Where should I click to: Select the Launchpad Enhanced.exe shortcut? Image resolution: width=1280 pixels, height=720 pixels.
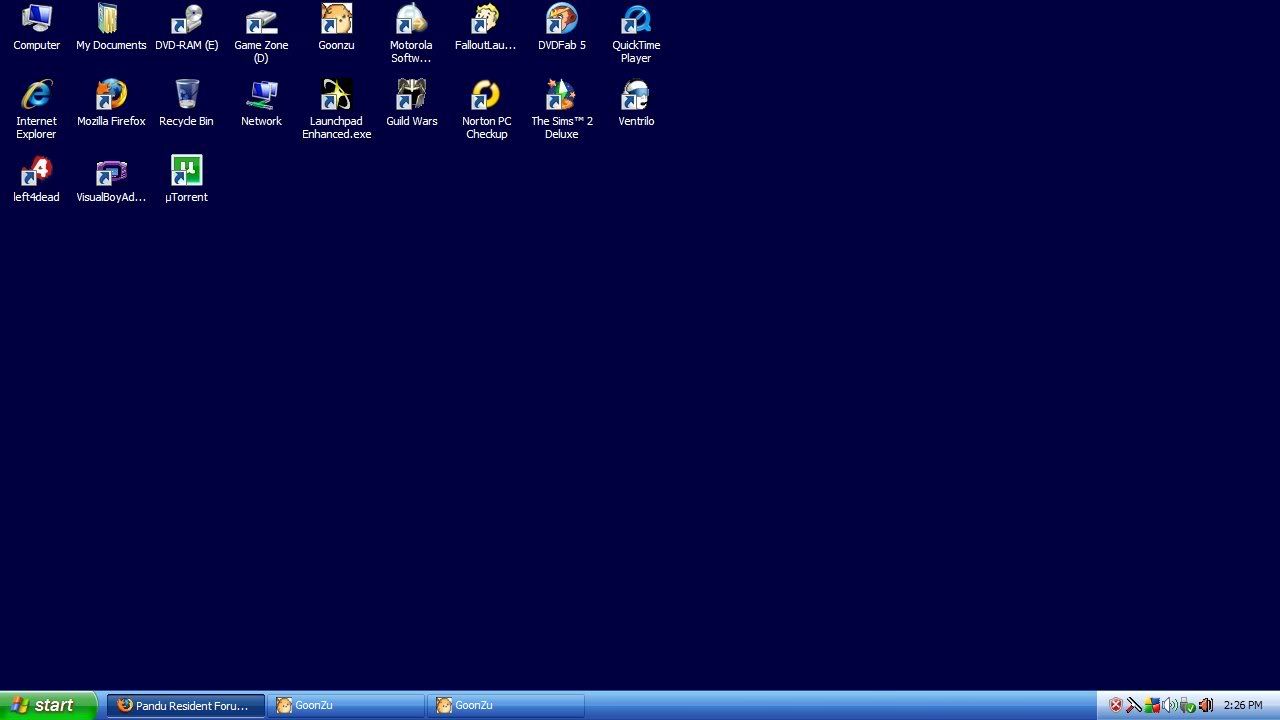[x=336, y=110]
